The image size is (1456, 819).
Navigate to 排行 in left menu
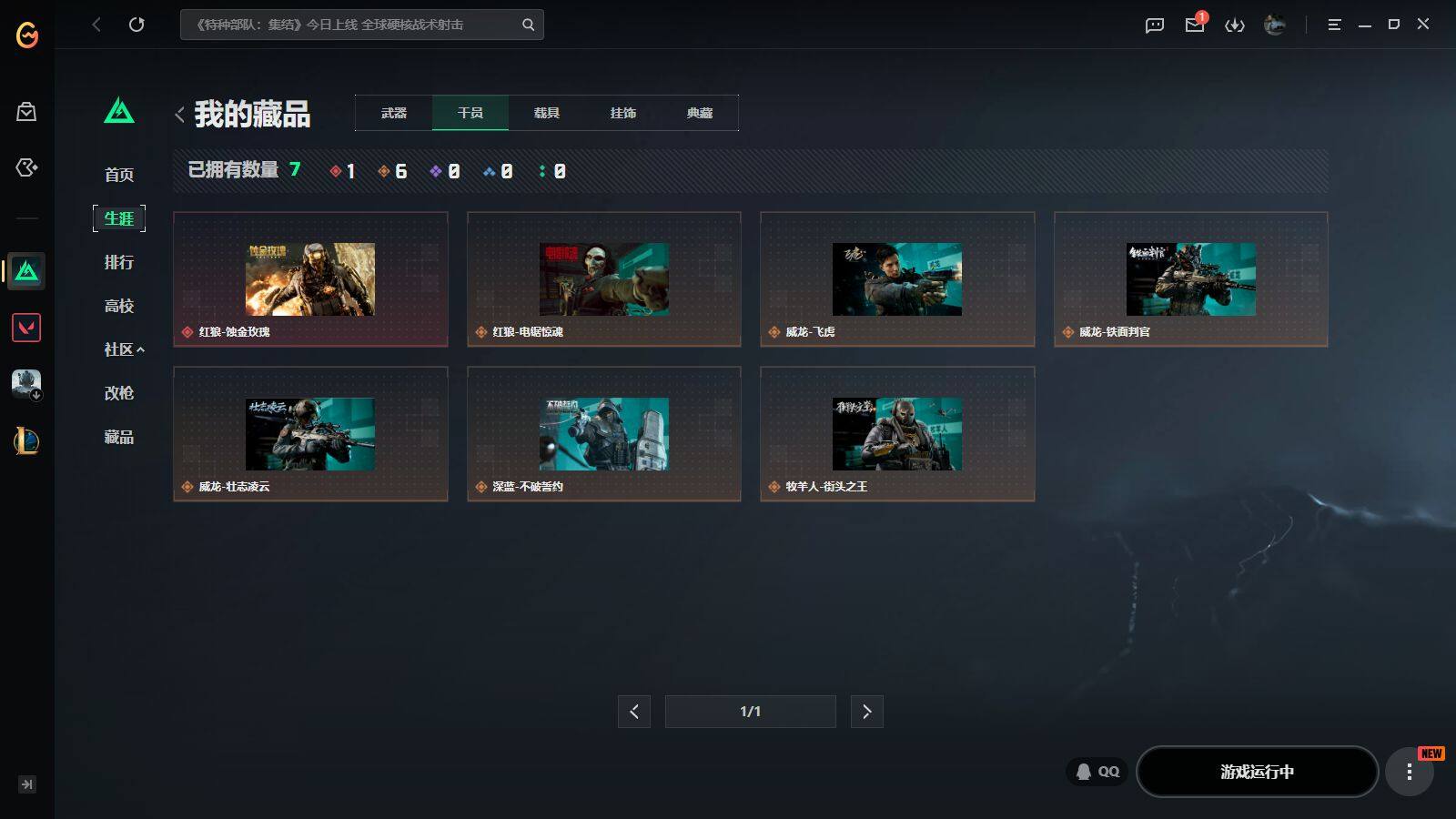[x=119, y=262]
